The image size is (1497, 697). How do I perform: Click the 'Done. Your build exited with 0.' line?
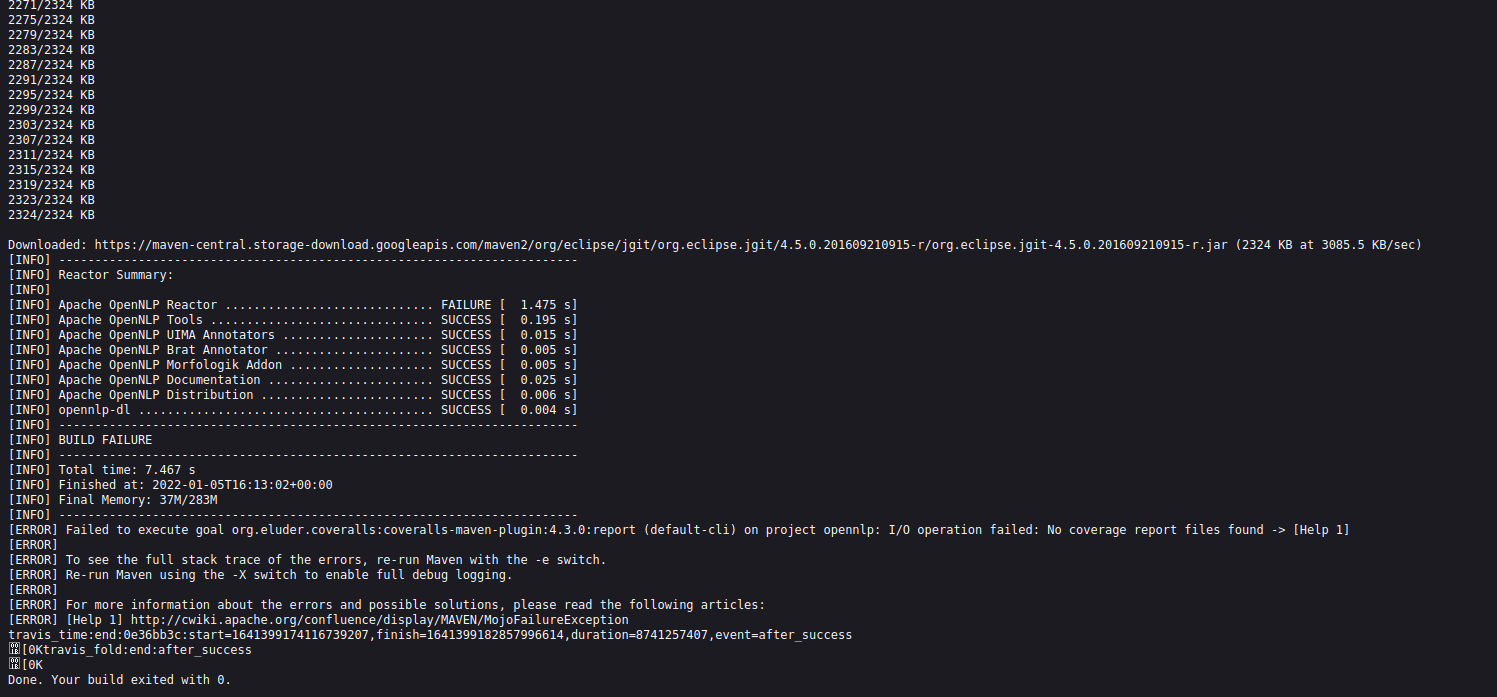coord(119,680)
